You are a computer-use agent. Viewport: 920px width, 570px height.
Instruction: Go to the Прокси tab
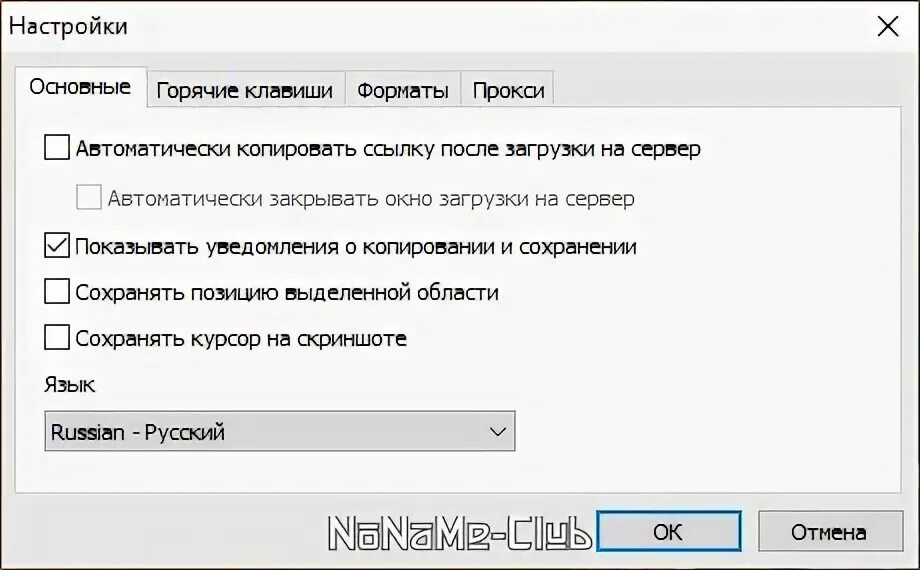508,90
